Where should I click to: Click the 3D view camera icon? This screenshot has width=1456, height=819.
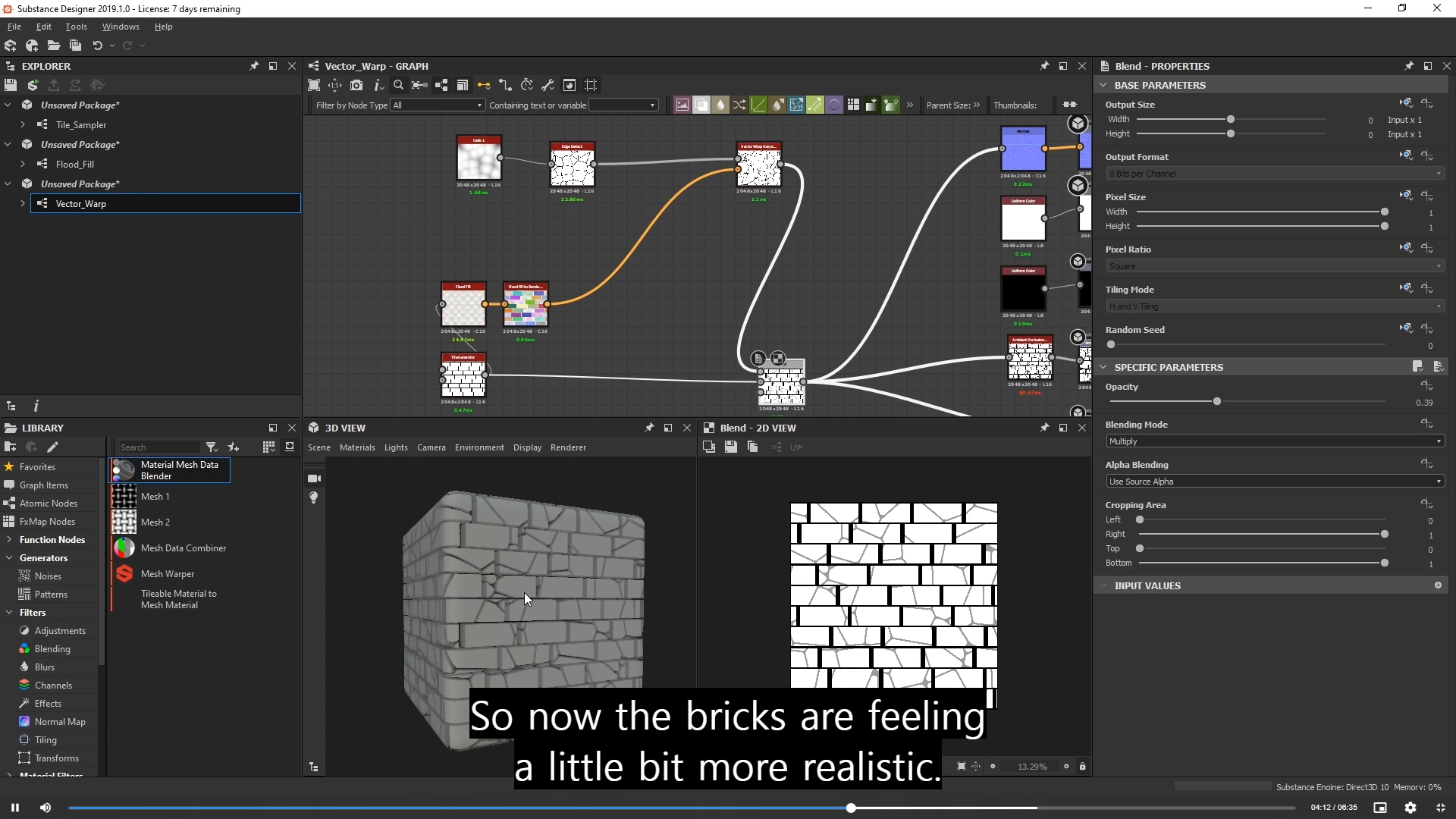(x=314, y=479)
